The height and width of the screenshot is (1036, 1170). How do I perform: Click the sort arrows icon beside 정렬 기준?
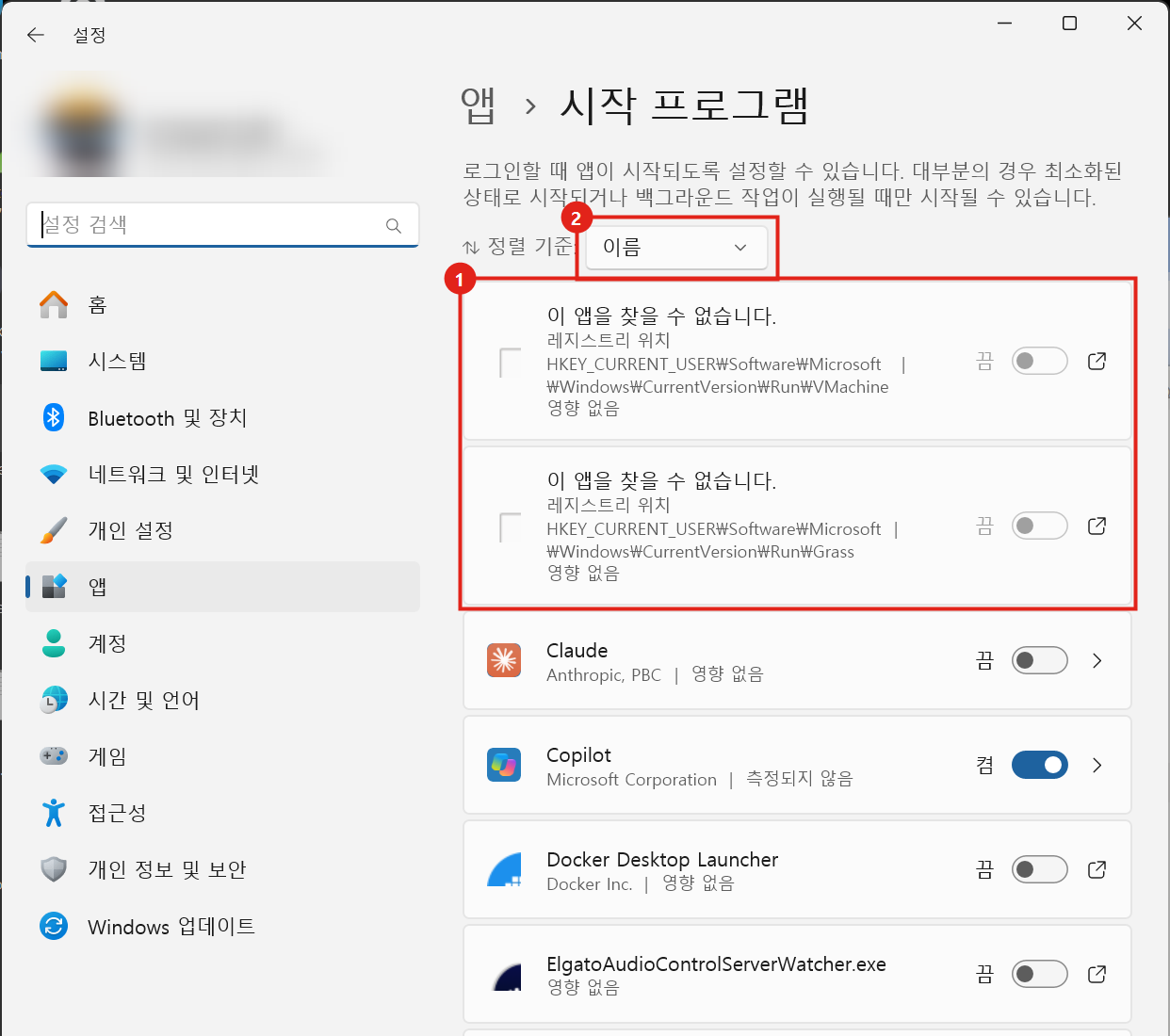[471, 247]
